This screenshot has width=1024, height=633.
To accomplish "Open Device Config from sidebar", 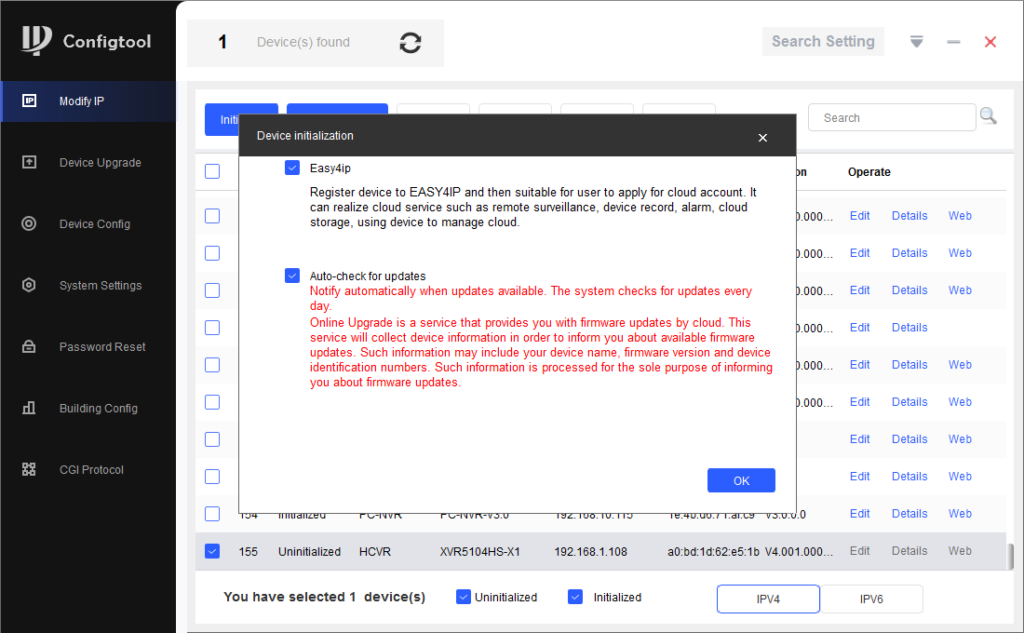I will (x=94, y=224).
